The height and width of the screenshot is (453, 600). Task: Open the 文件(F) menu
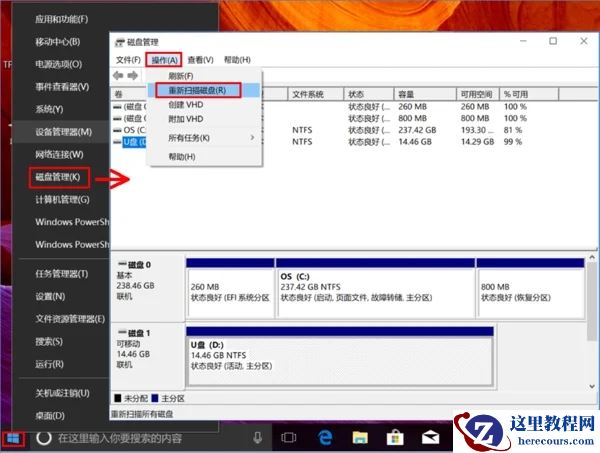(128, 60)
